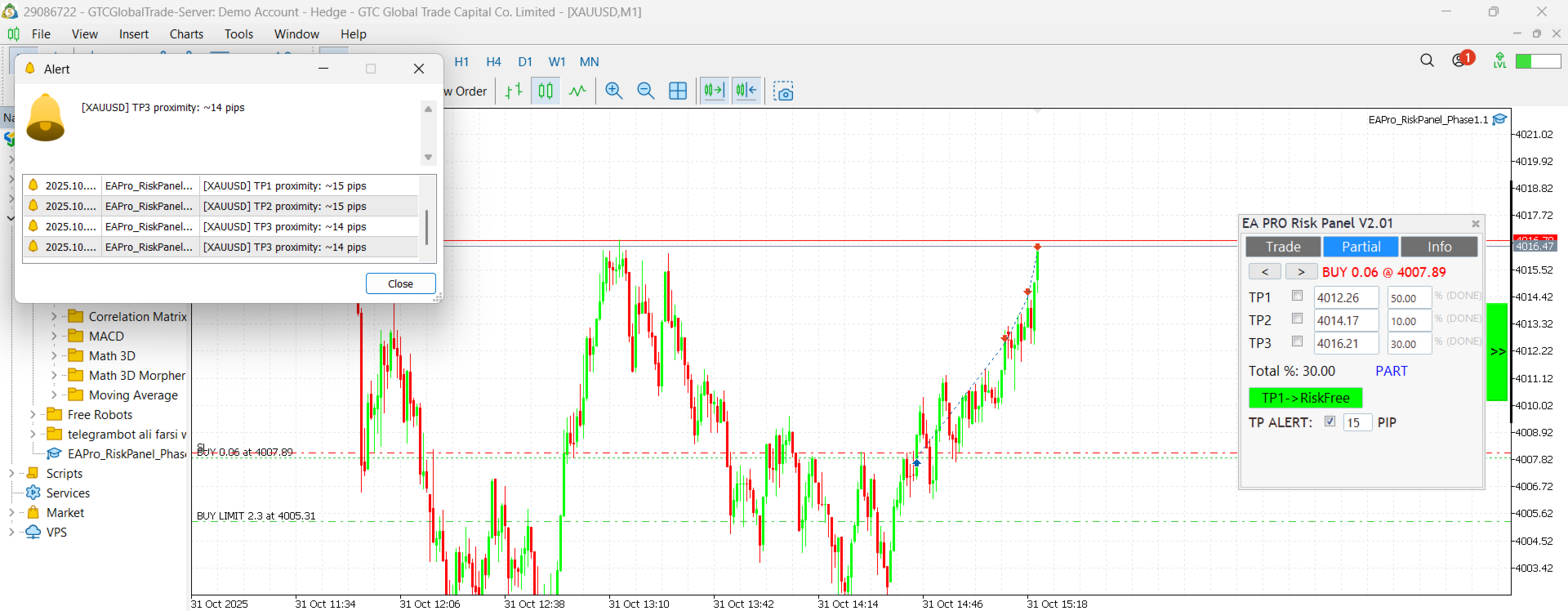Viewport: 1568px width, 611px height.
Task: Click the VPS cloud icon in Navigator
Action: point(33,532)
